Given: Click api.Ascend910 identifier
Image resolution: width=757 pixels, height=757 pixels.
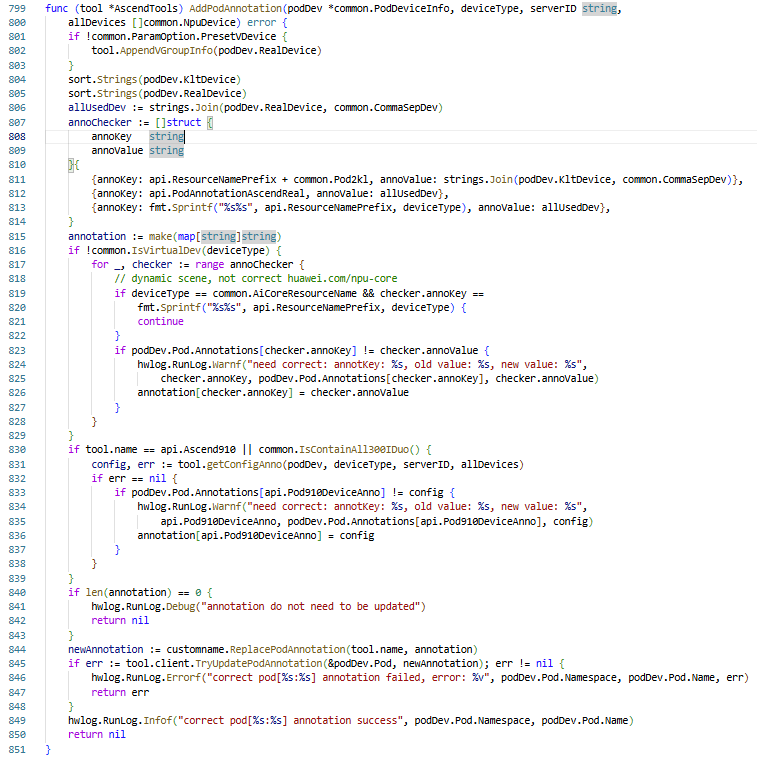Looking at the screenshot, I should pyautogui.click(x=198, y=449).
